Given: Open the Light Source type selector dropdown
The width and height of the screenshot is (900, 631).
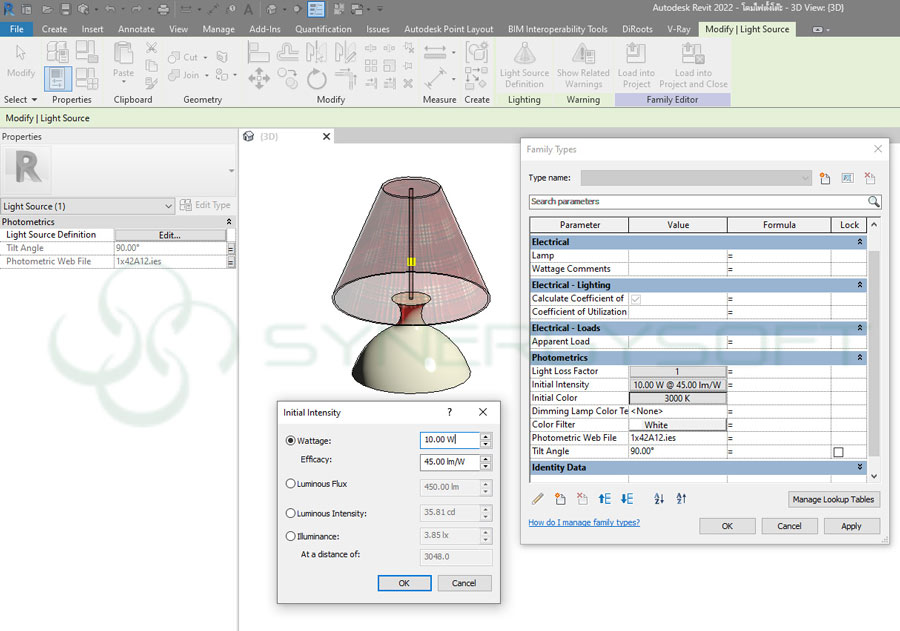Looking at the screenshot, I should [x=168, y=206].
